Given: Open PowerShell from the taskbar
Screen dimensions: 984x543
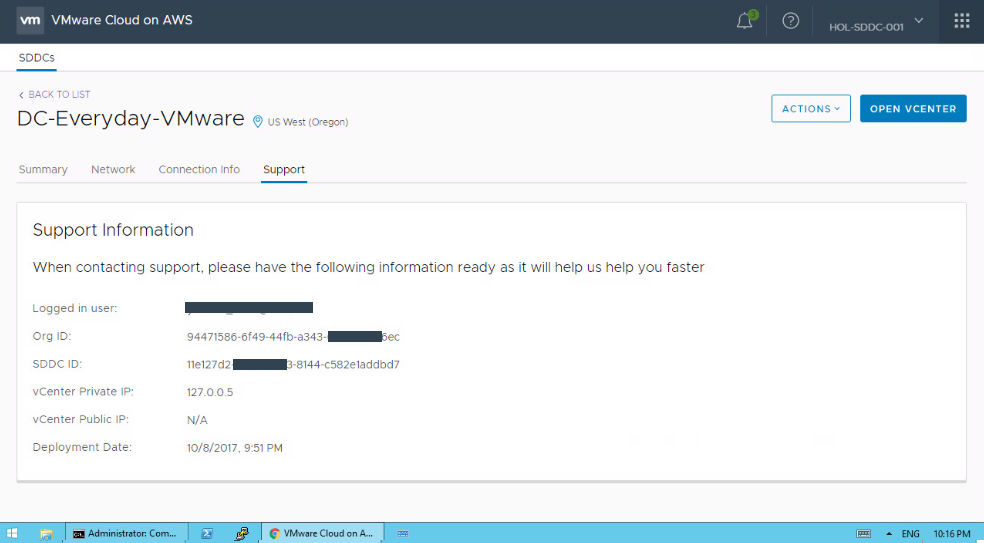Looking at the screenshot, I should pos(206,534).
